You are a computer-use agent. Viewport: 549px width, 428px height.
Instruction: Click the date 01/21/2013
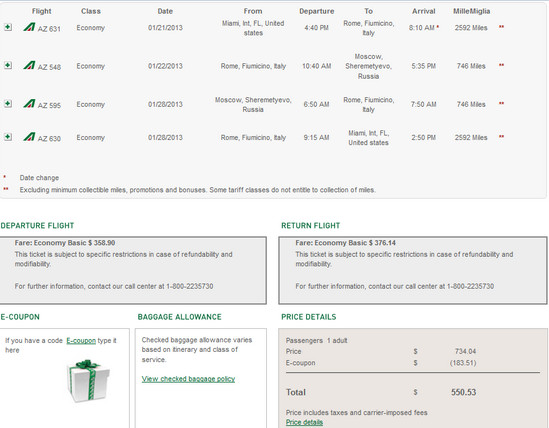click(x=165, y=28)
